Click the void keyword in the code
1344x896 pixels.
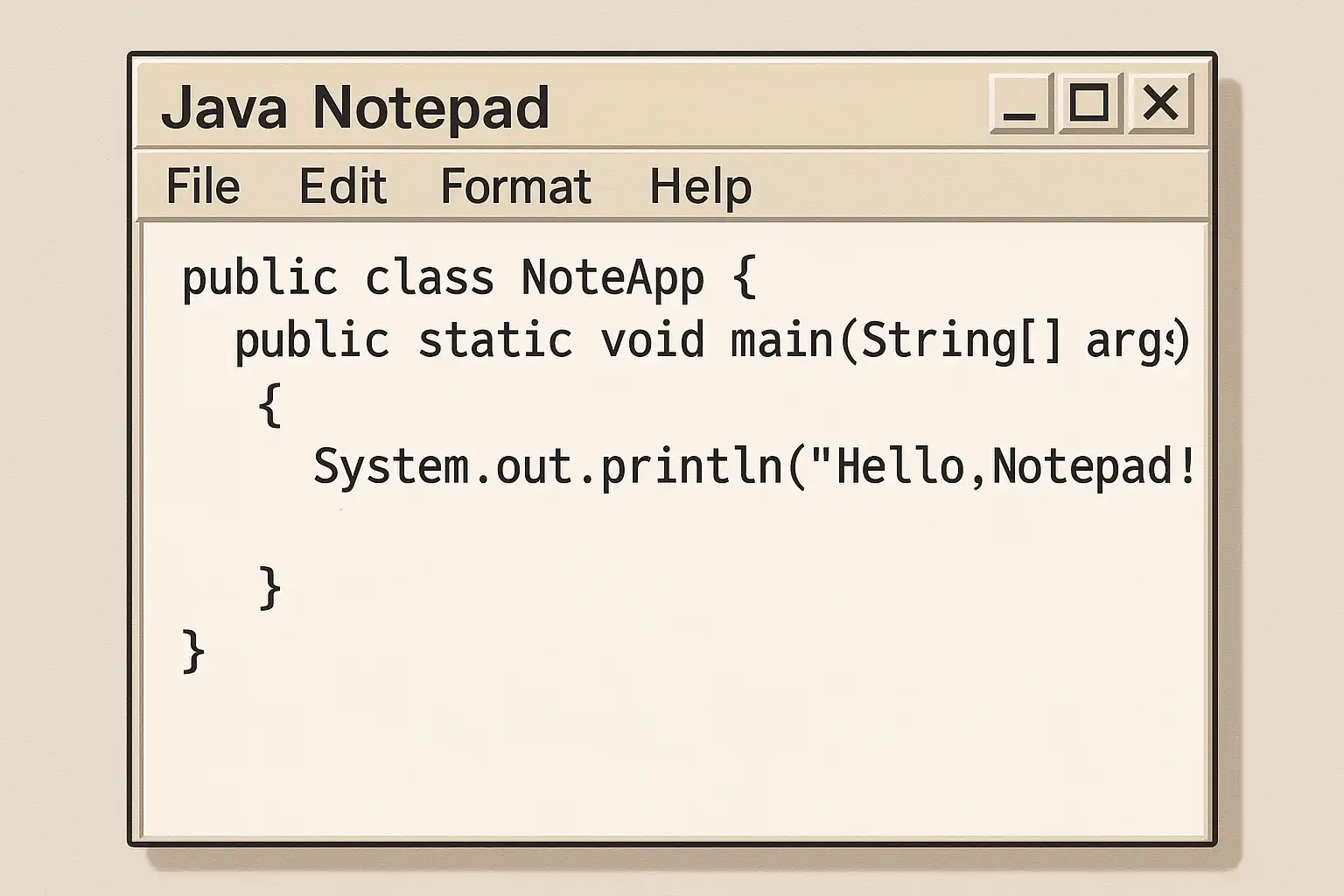(652, 339)
